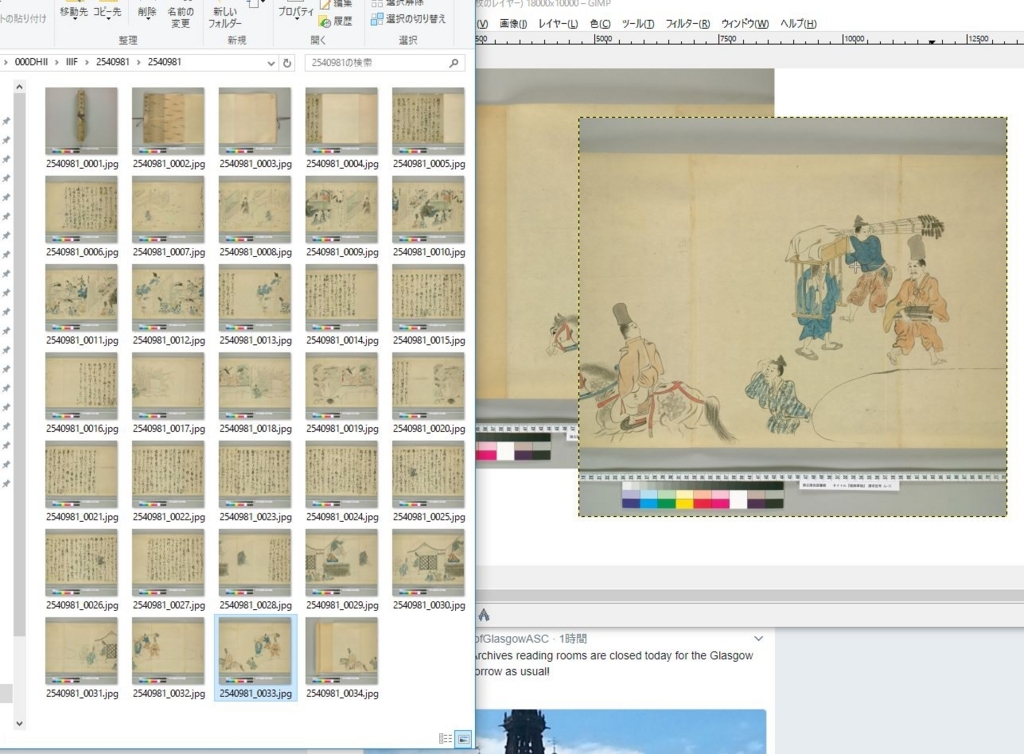Click the file list scroll-down arrow
Screen dimensions: 1024x754
[x=20, y=723]
